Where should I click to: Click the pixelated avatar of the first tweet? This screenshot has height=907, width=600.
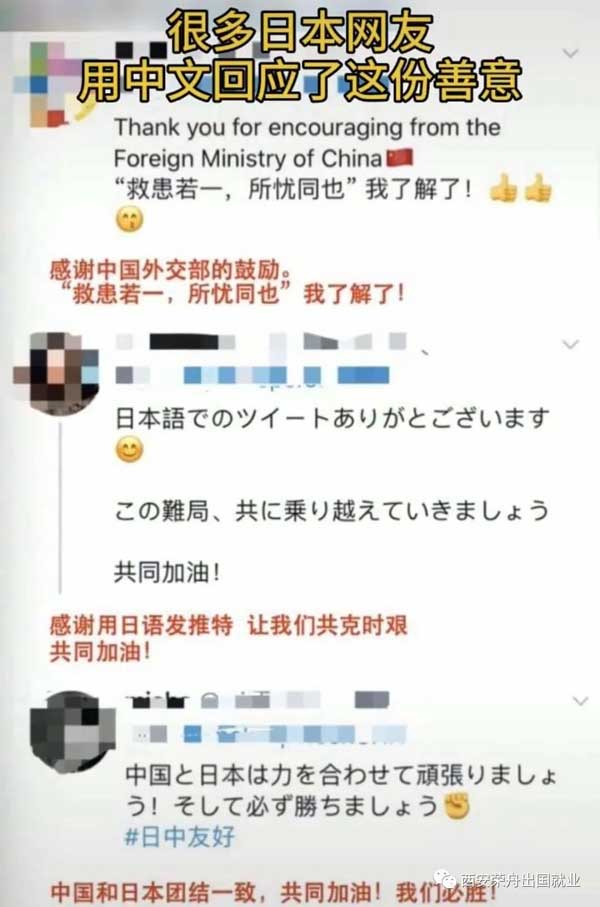tap(47, 85)
